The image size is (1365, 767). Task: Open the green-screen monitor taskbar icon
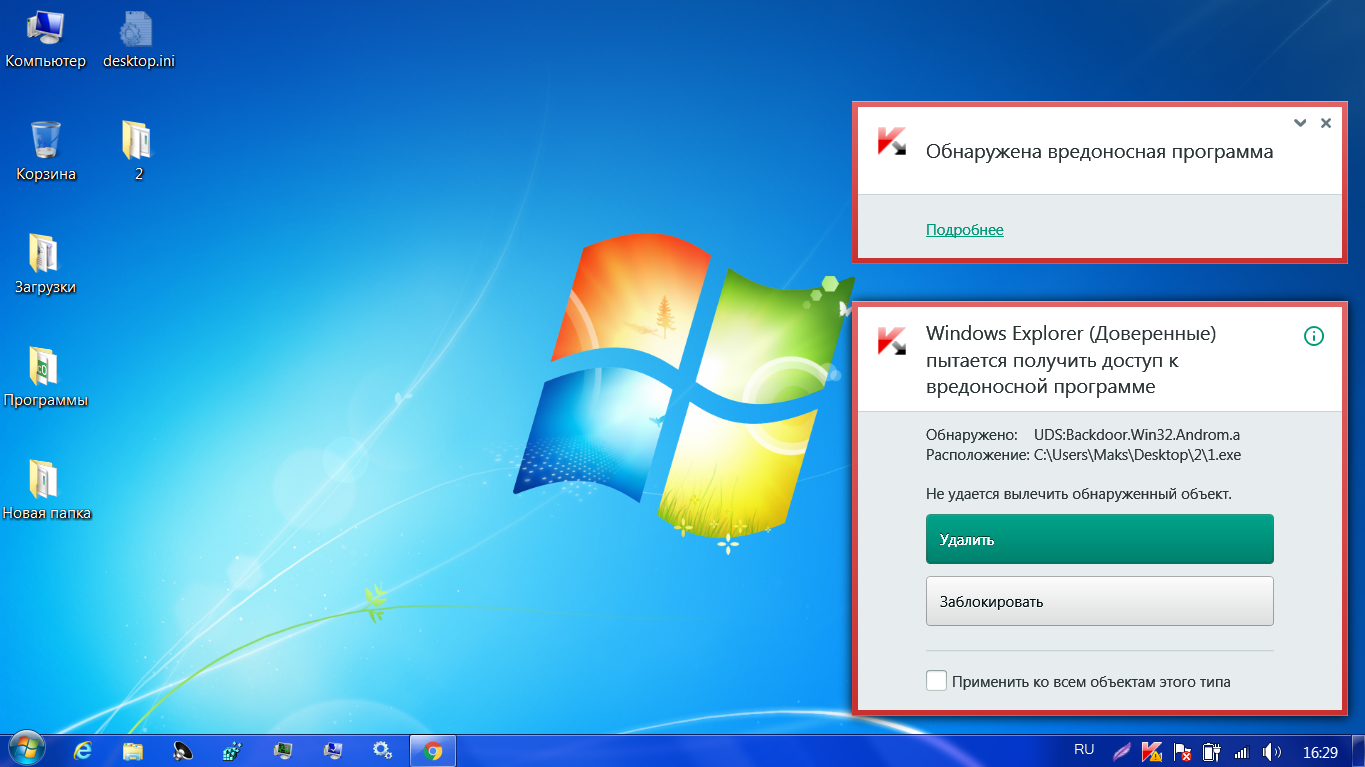click(x=283, y=750)
